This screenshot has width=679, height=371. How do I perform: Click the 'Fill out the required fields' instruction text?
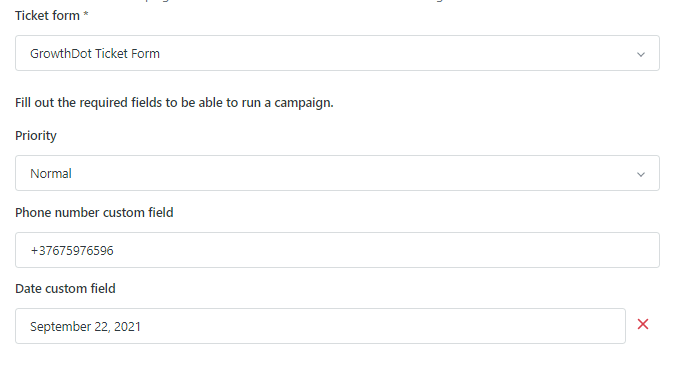coord(174,103)
